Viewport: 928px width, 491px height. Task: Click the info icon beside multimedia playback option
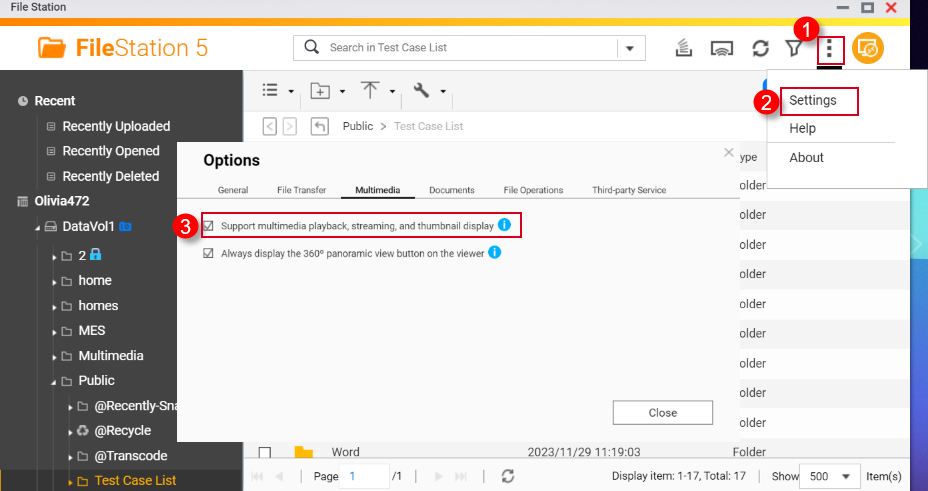[504, 225]
